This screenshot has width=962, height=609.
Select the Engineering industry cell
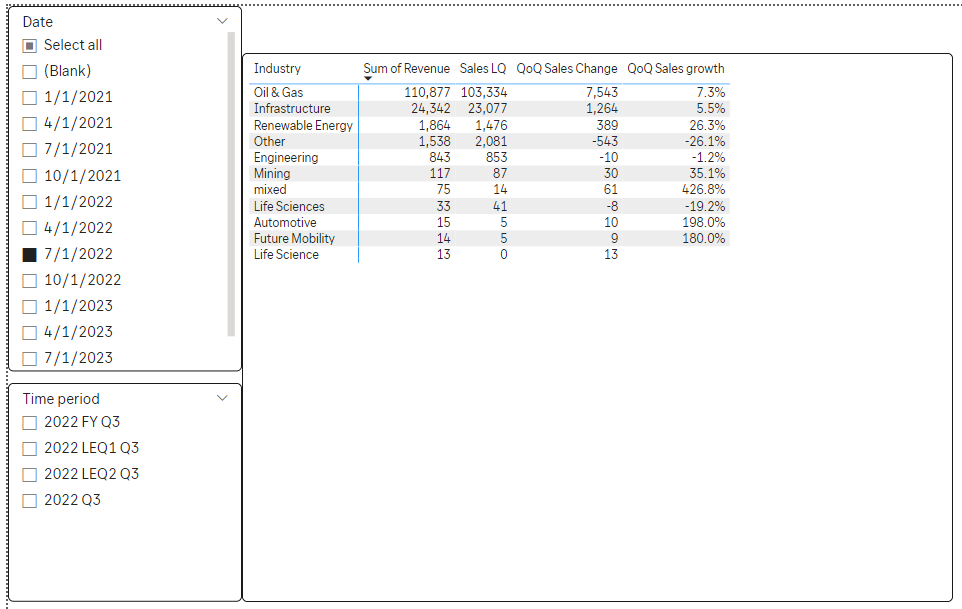tap(286, 158)
